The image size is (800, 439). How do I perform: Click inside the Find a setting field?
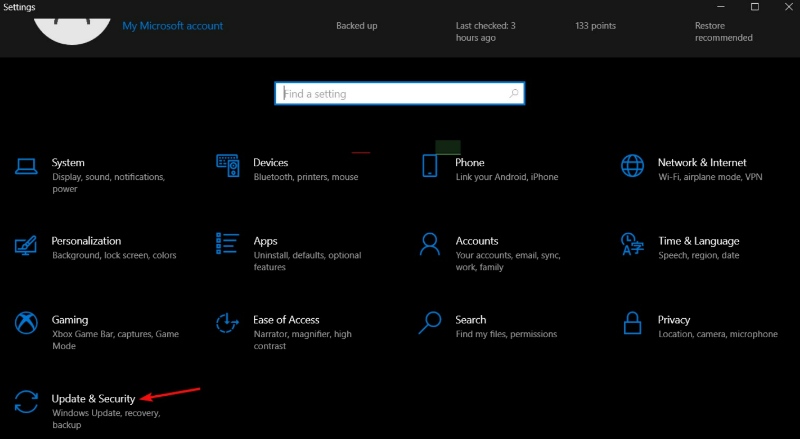[399, 93]
